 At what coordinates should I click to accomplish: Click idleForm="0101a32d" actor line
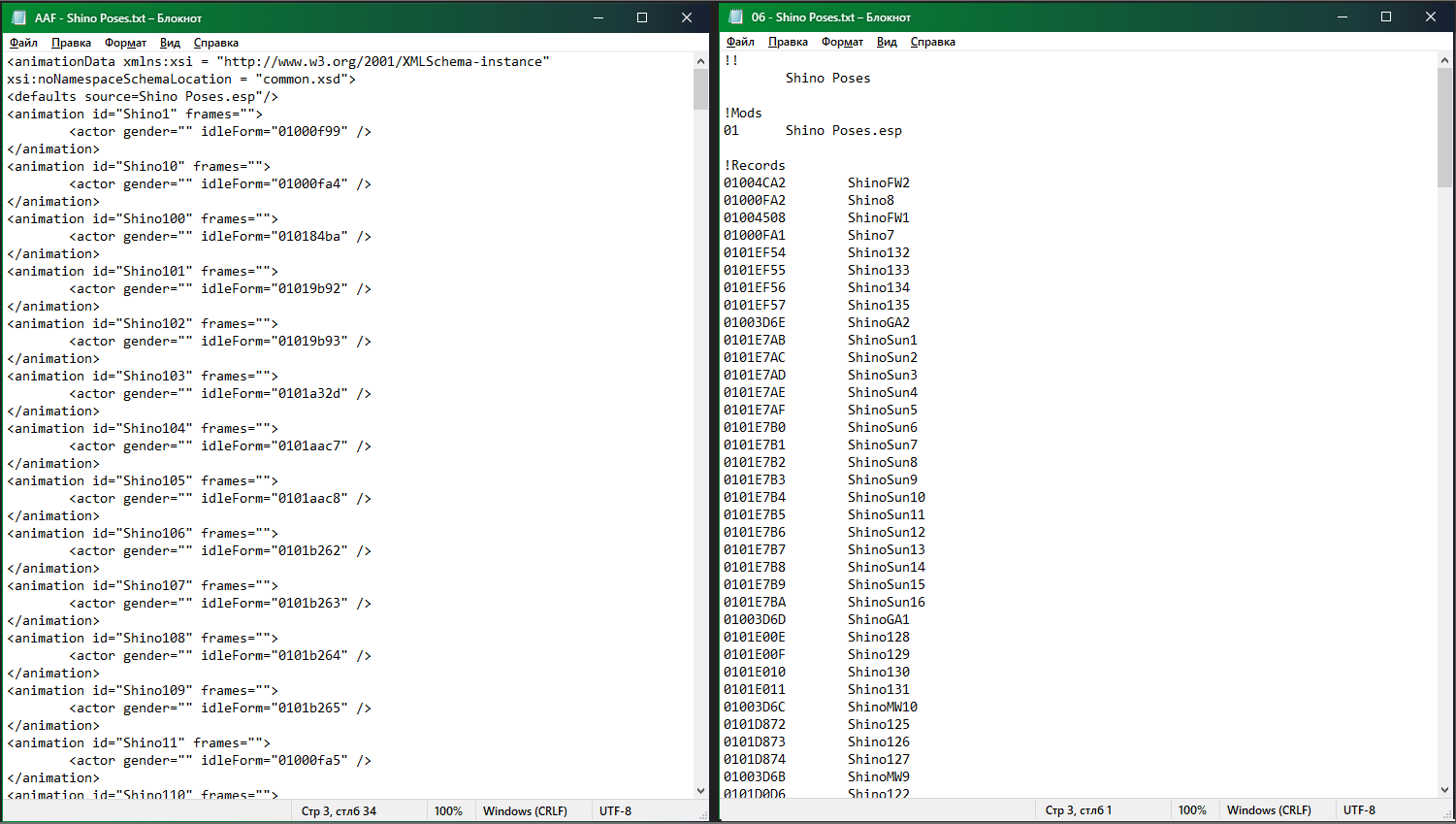[220, 393]
